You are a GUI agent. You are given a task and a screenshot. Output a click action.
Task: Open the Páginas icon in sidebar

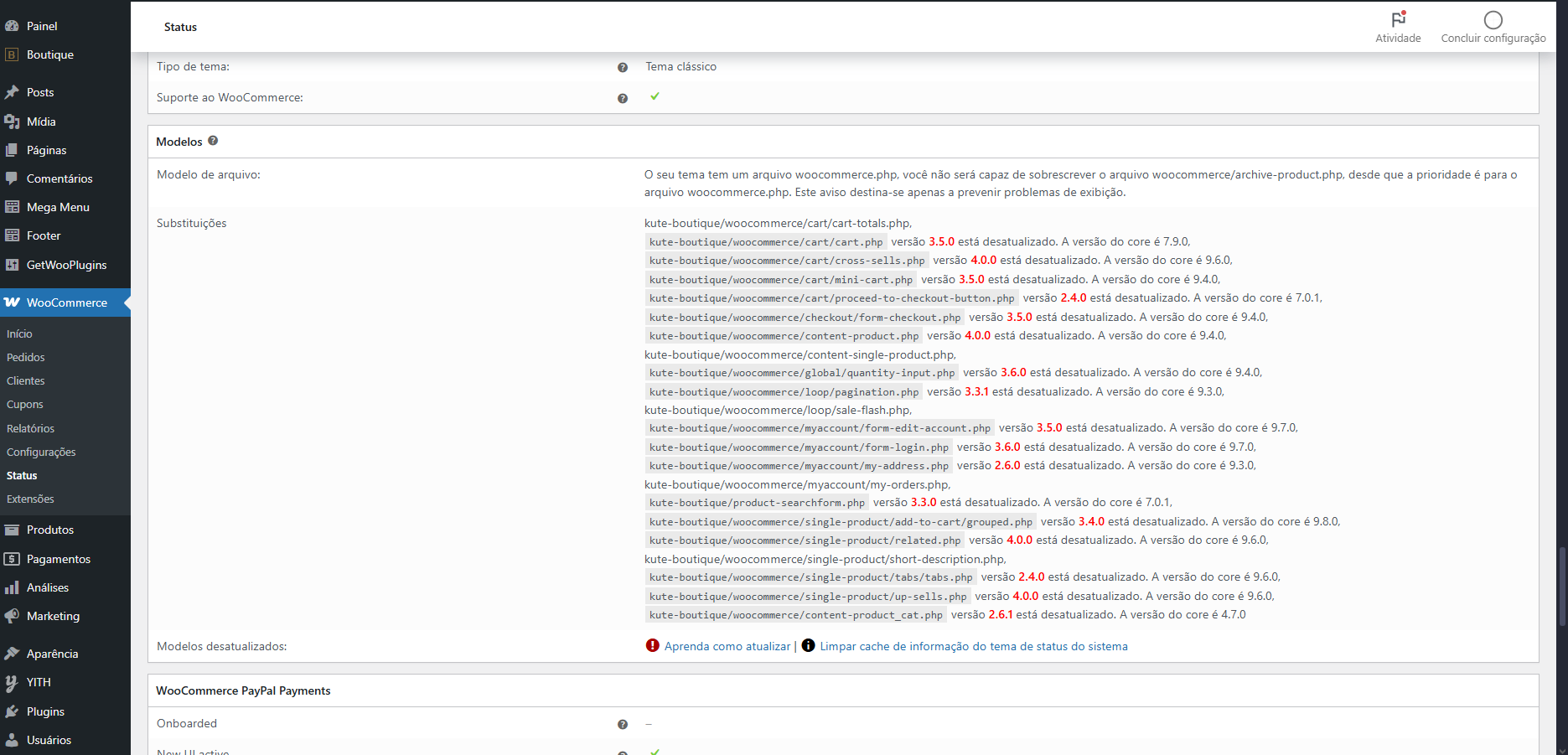12,150
